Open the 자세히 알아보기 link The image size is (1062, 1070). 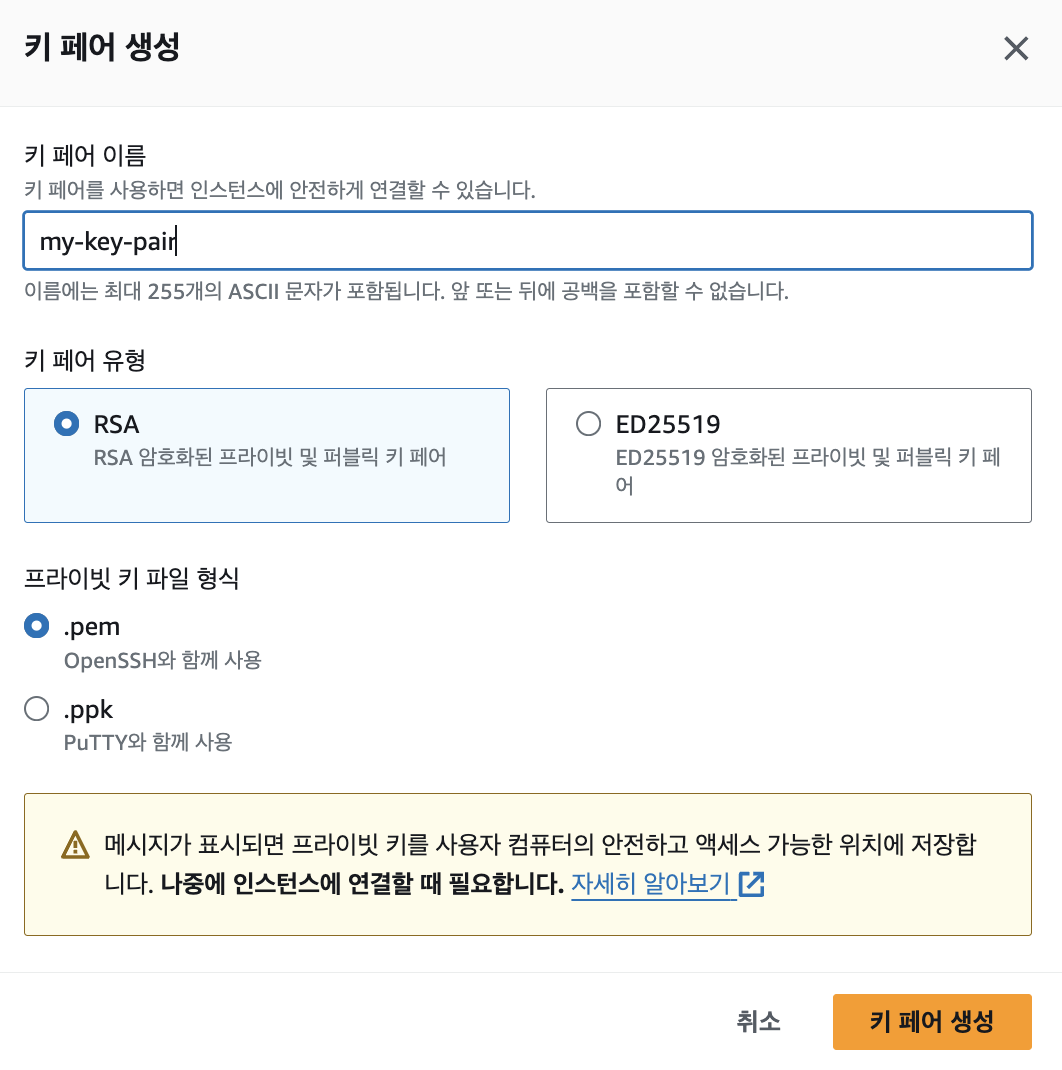[652, 884]
